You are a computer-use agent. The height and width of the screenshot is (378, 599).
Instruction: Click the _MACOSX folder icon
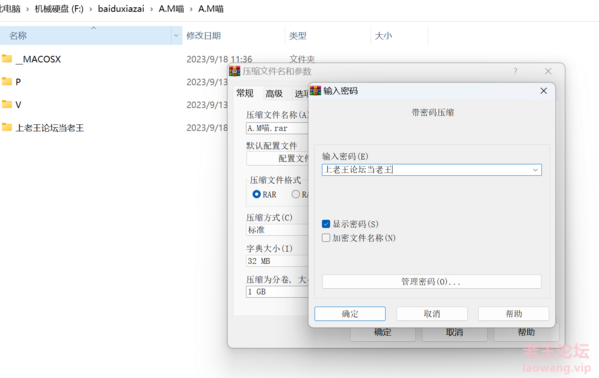tap(7, 59)
